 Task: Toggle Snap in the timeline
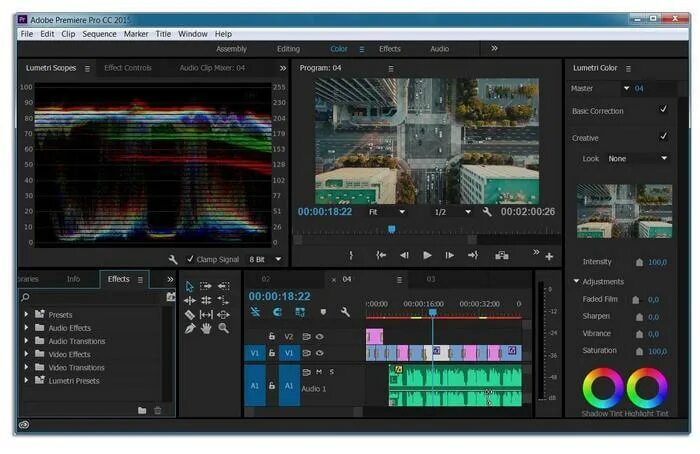click(277, 312)
